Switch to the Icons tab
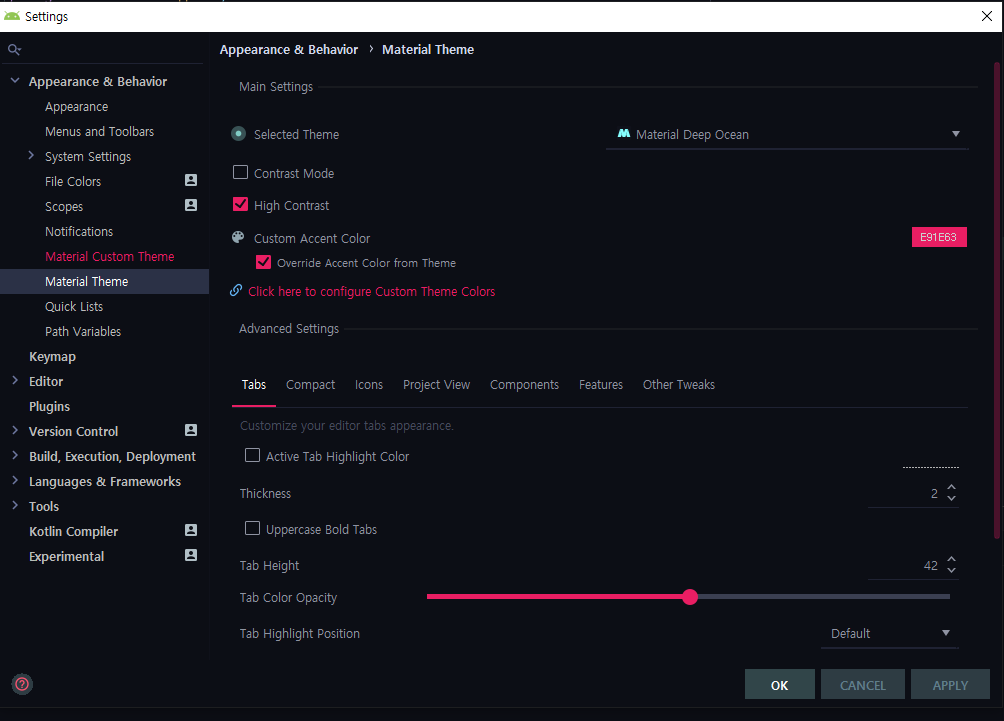Viewport: 1004px width, 721px height. (369, 385)
